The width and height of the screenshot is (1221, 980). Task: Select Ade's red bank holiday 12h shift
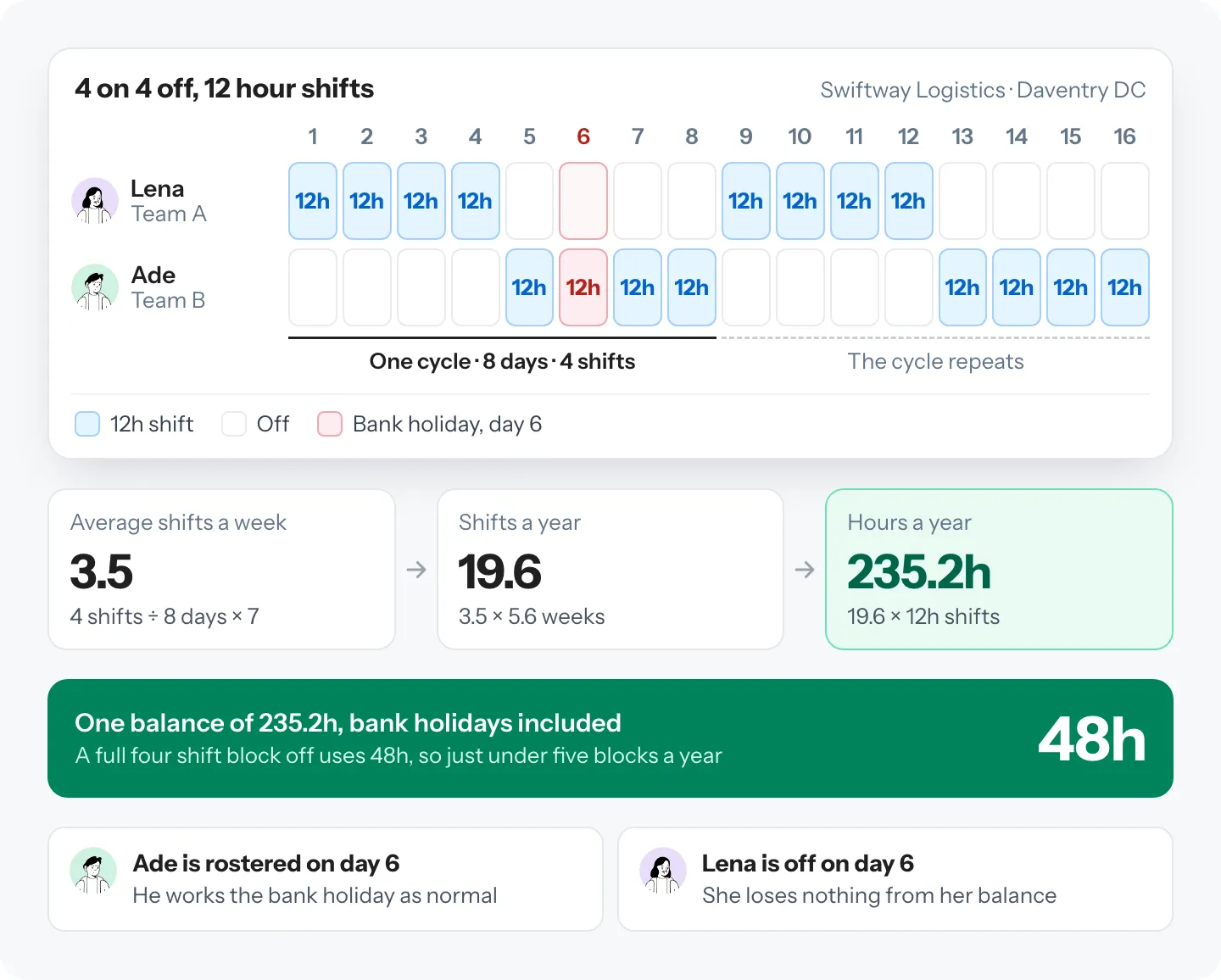click(583, 287)
